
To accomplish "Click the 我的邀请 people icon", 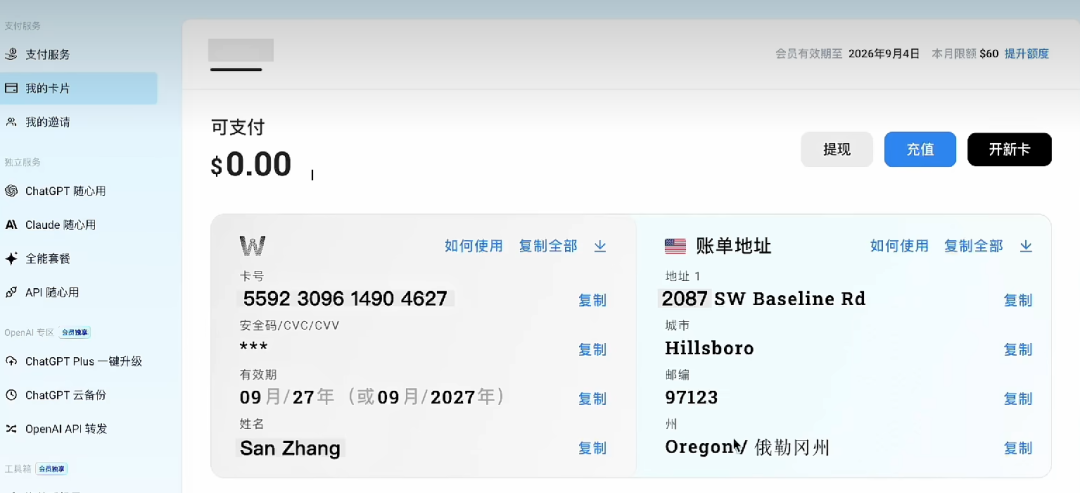I will (x=11, y=122).
